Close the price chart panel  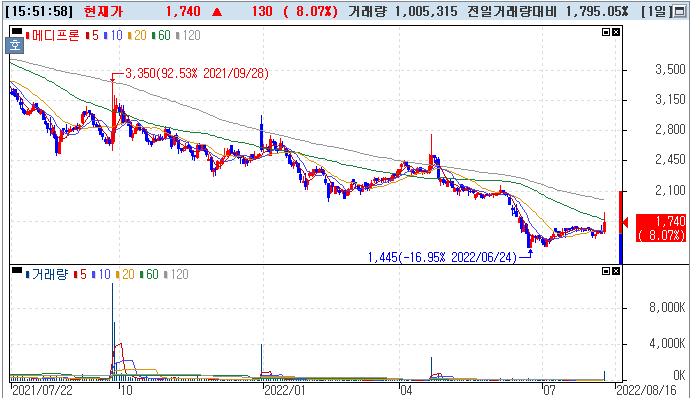[x=616, y=32]
